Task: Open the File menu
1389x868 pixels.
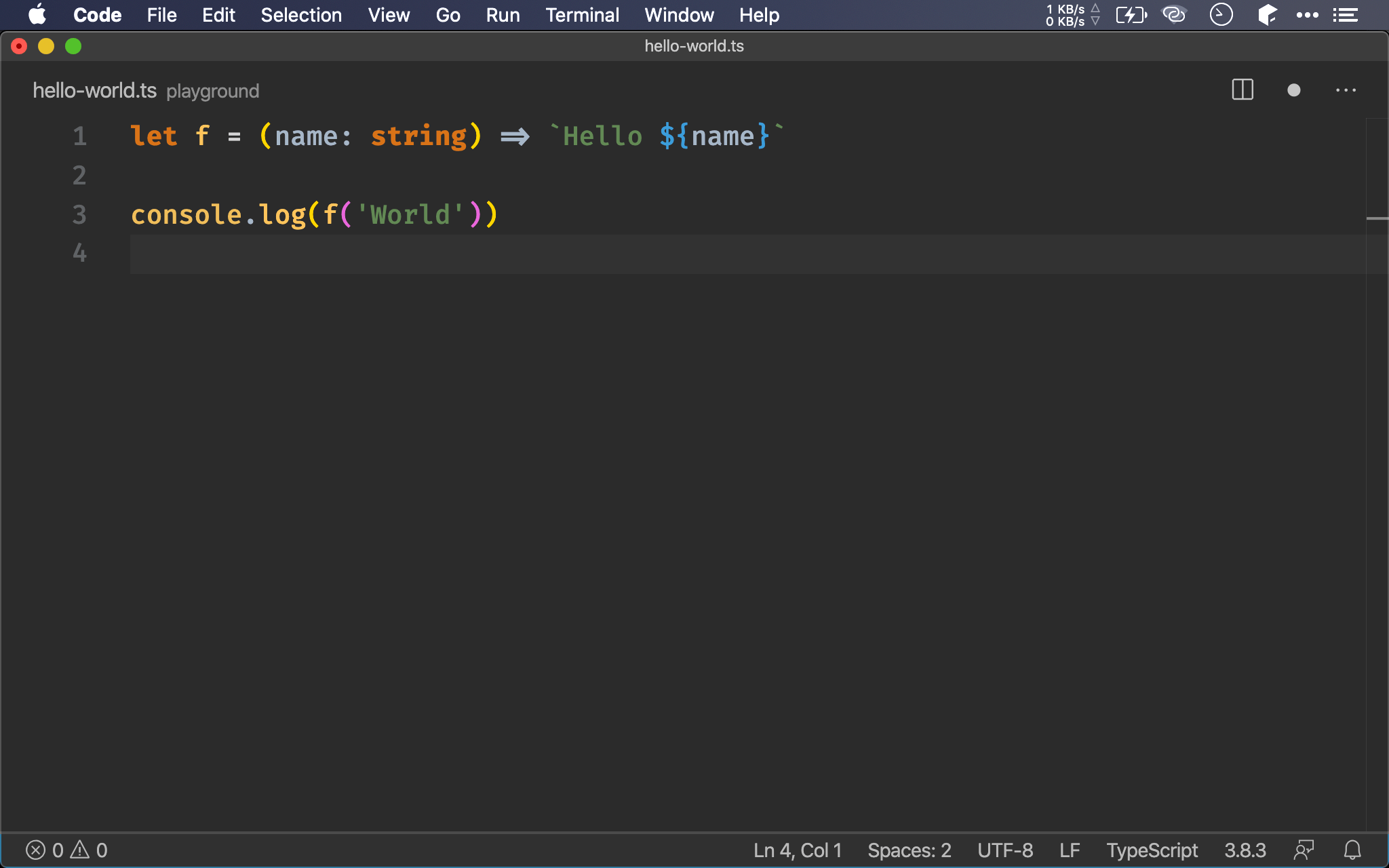Action: (x=161, y=15)
